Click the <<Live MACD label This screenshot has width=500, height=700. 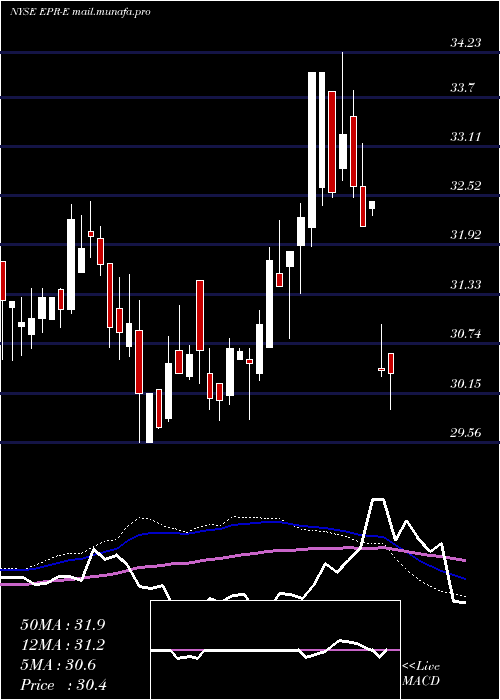coord(421,674)
